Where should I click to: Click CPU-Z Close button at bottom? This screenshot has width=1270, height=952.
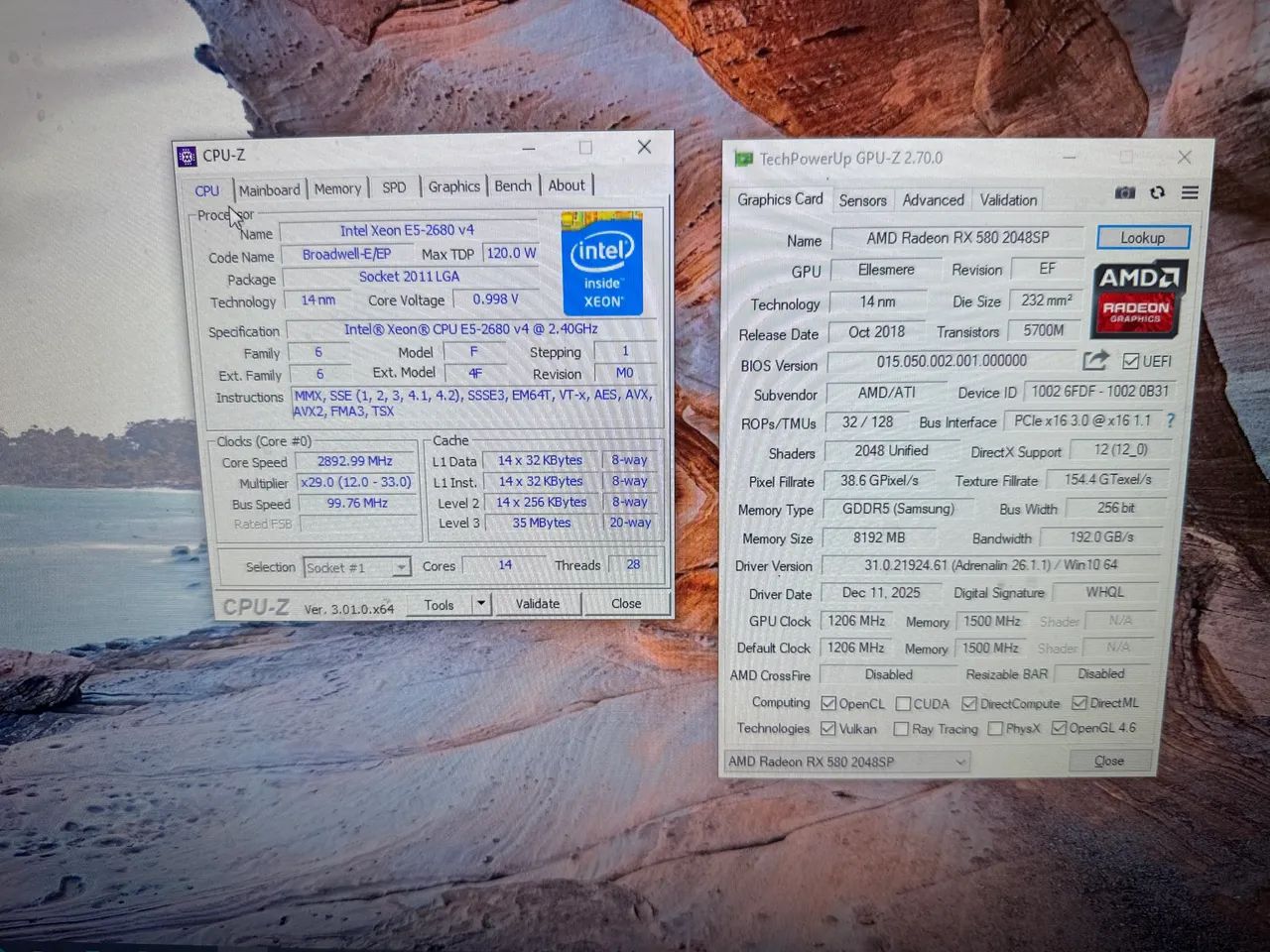click(x=626, y=603)
